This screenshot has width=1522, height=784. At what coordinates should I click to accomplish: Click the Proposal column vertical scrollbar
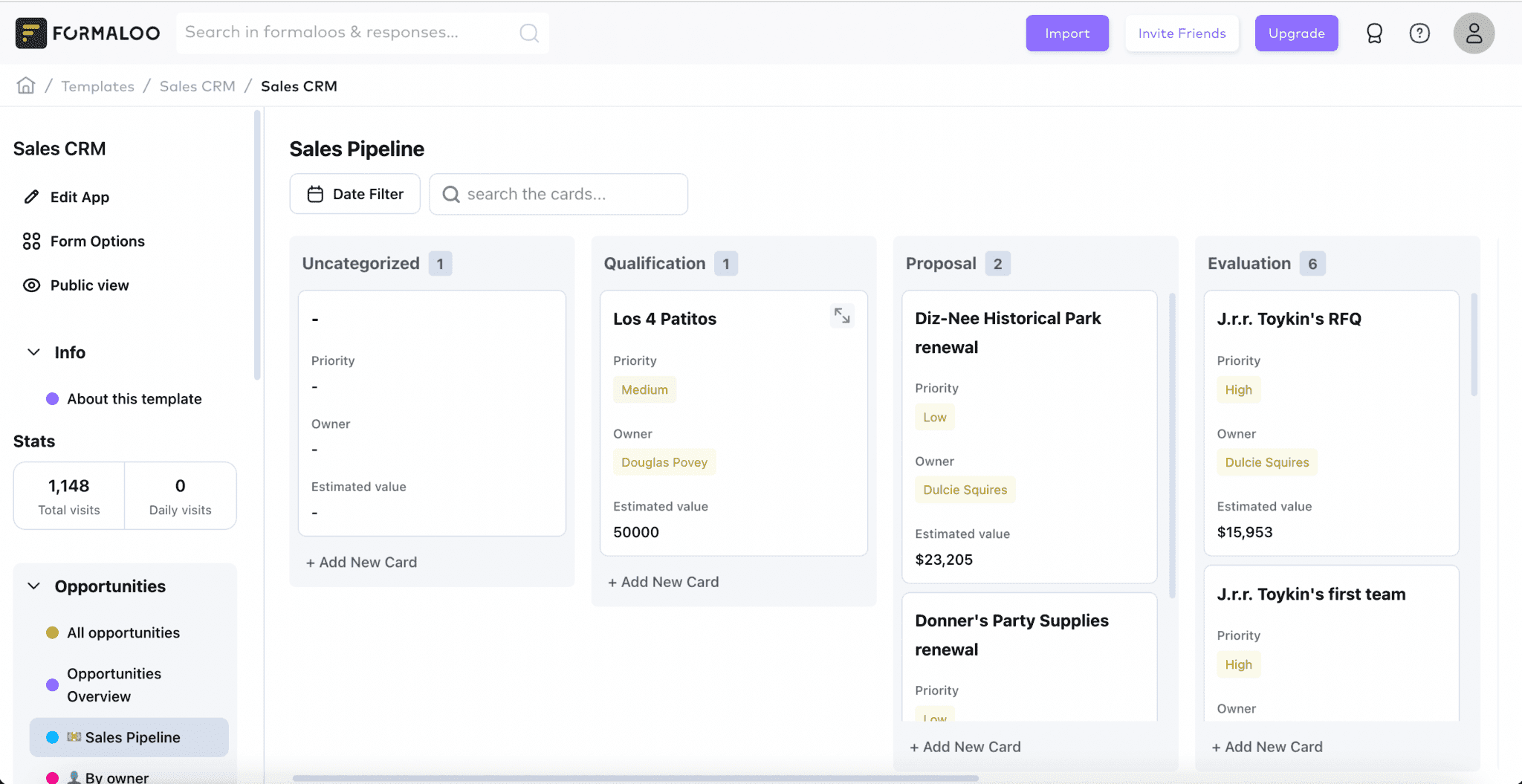1172,446
